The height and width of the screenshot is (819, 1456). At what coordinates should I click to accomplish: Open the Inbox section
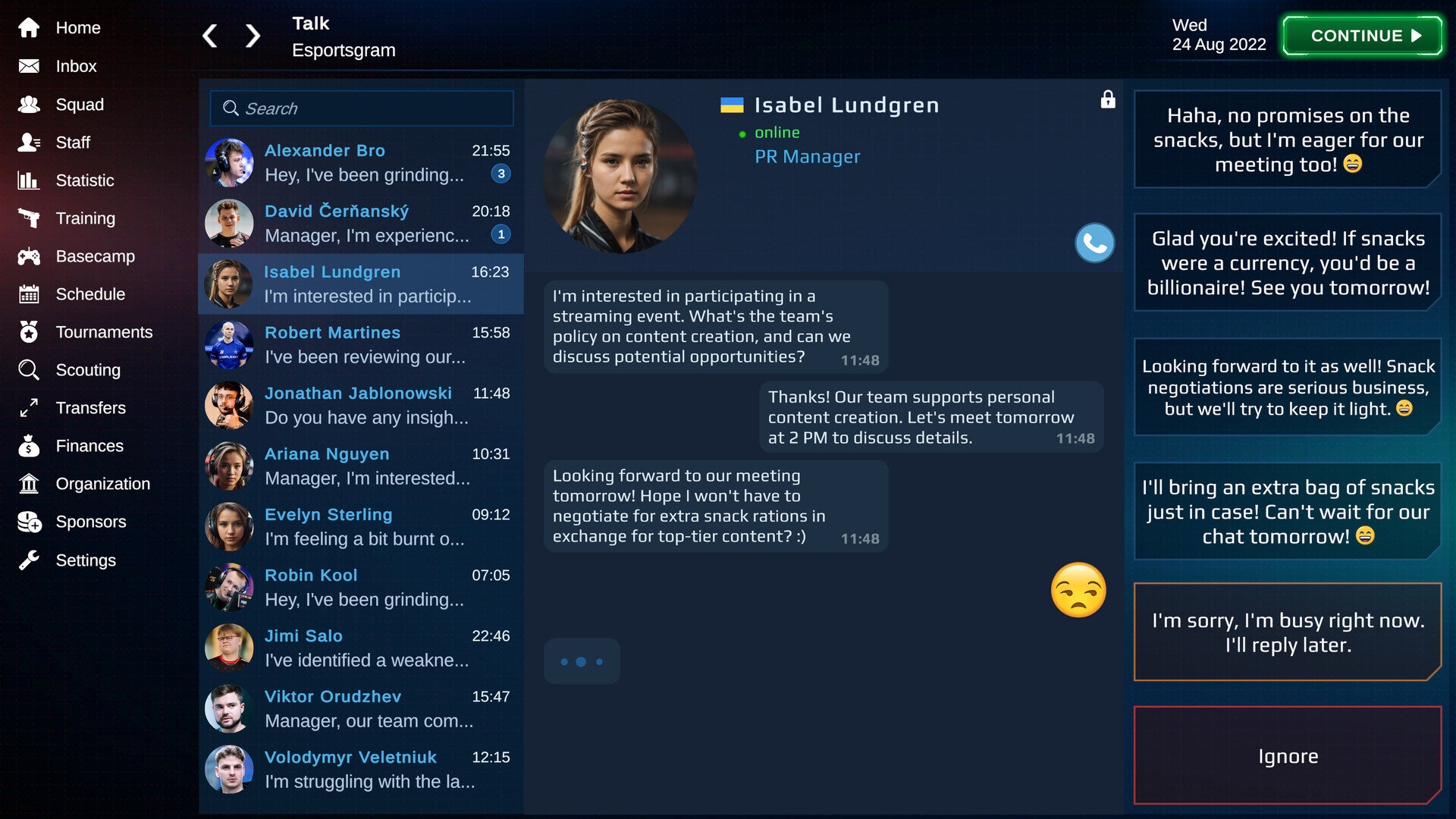tap(75, 66)
